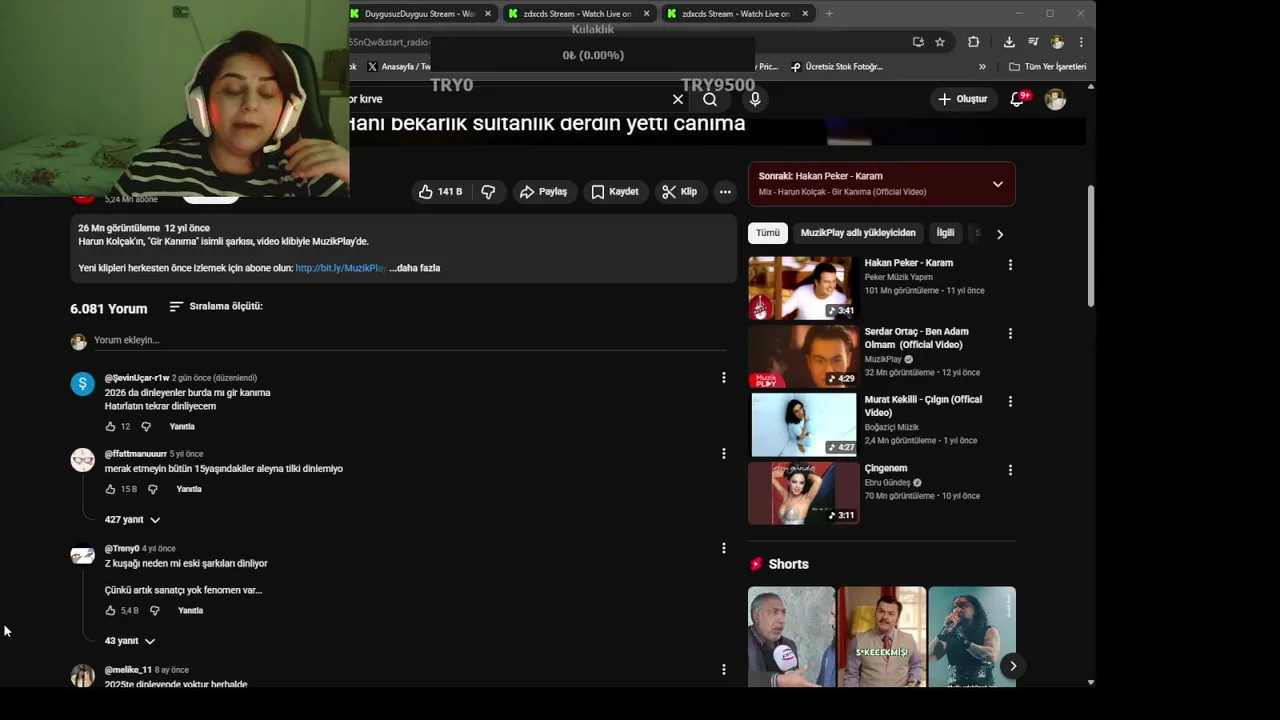The height and width of the screenshot is (720, 1280).
Task: Dislike the Gir Kanıma video
Action: (488, 192)
